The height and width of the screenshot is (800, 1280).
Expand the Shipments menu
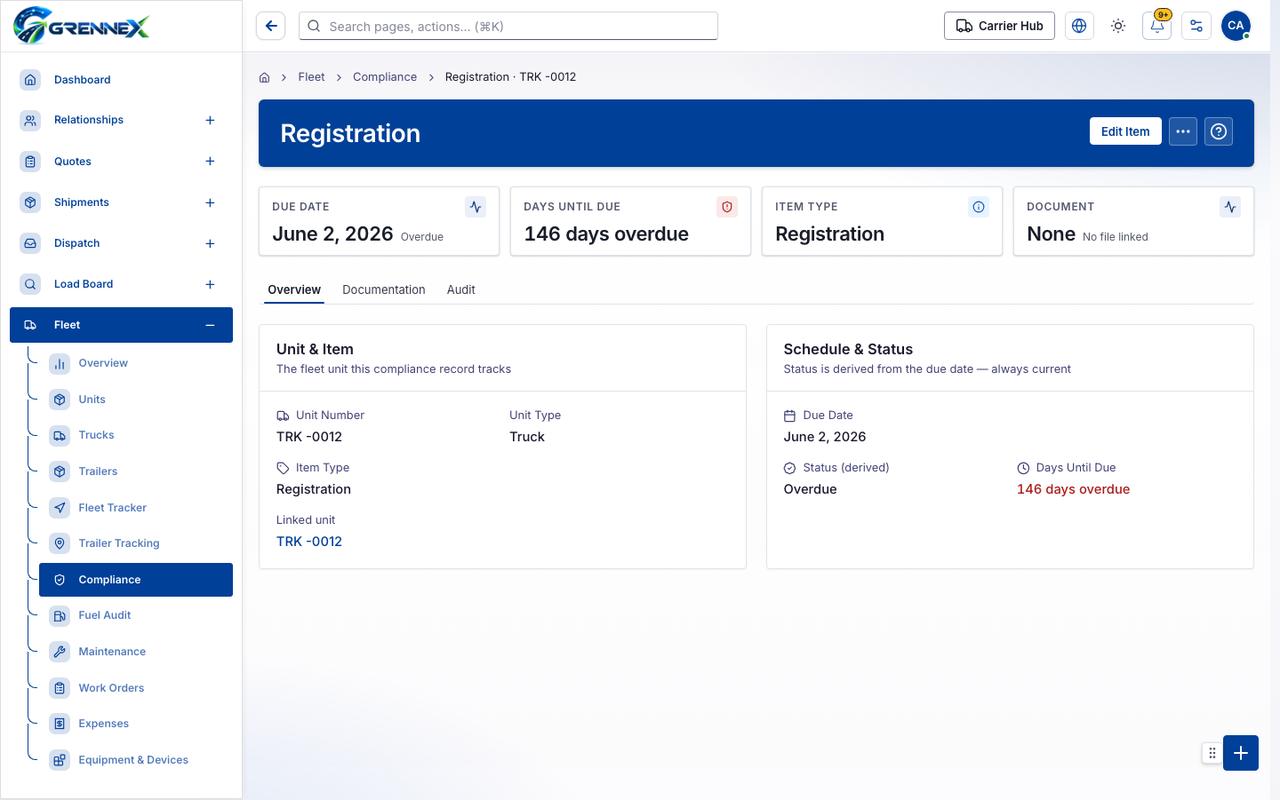(210, 202)
